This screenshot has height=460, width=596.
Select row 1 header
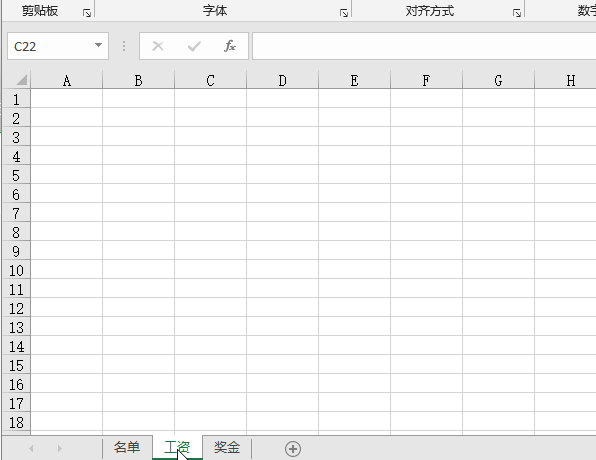16,99
